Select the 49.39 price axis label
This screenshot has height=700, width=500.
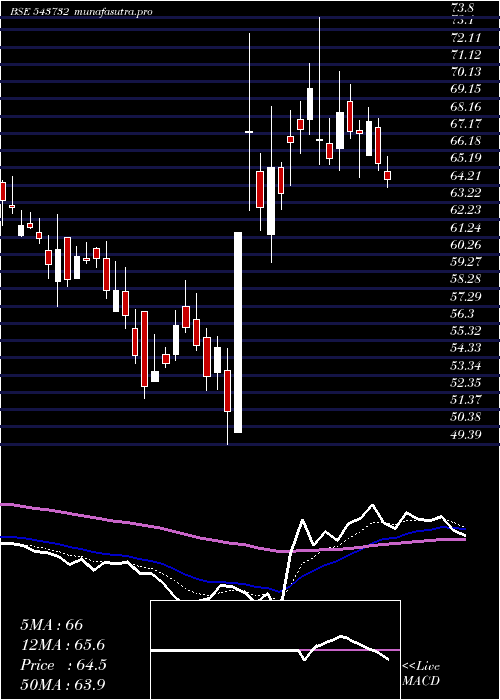tap(466, 434)
